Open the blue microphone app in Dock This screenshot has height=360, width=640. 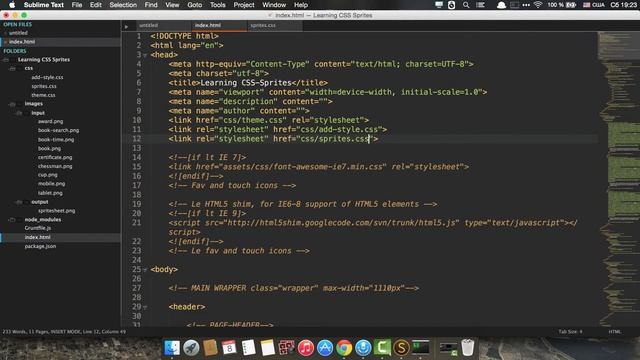(363, 348)
